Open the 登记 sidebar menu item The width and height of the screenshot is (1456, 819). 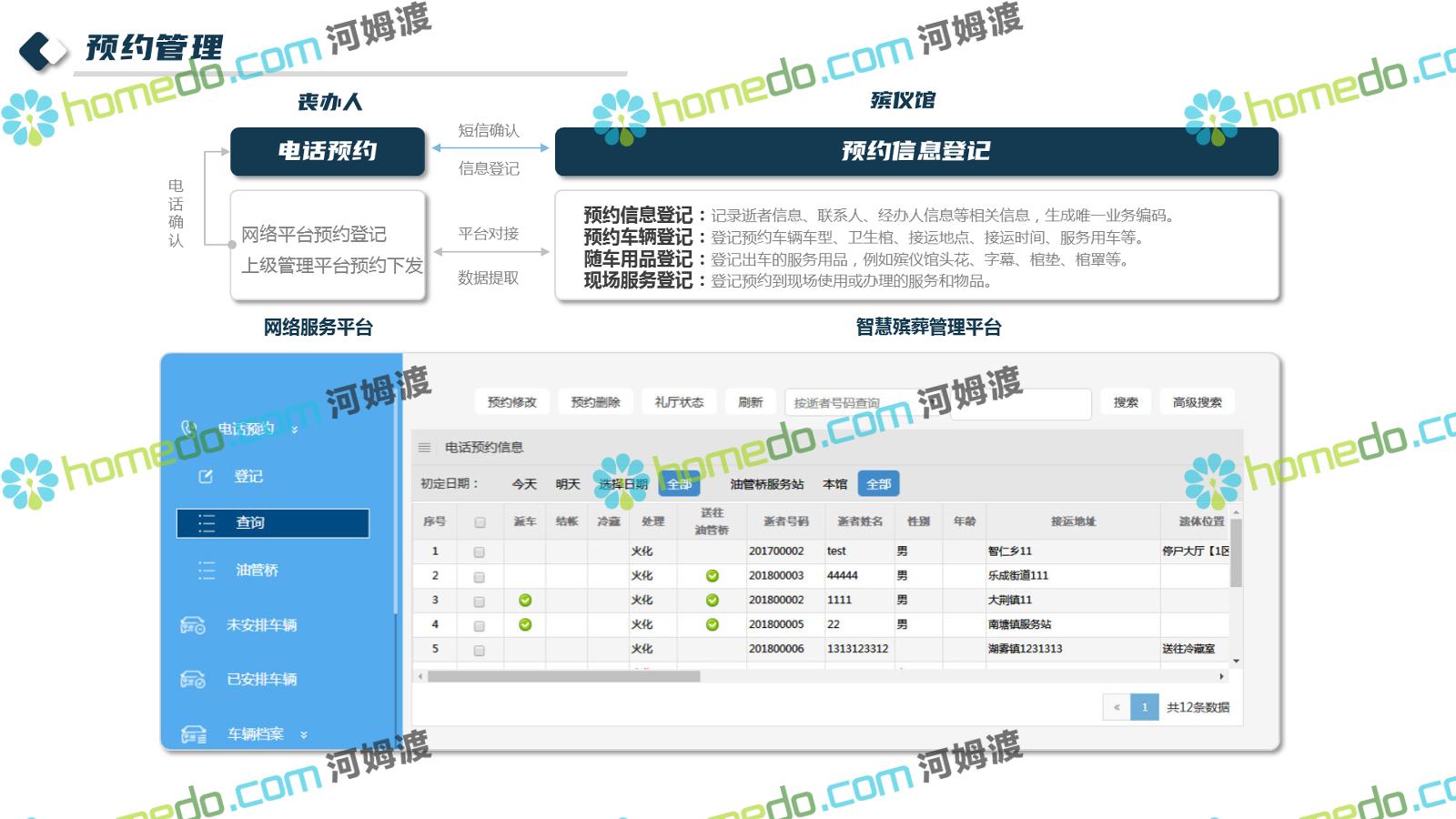tap(248, 476)
